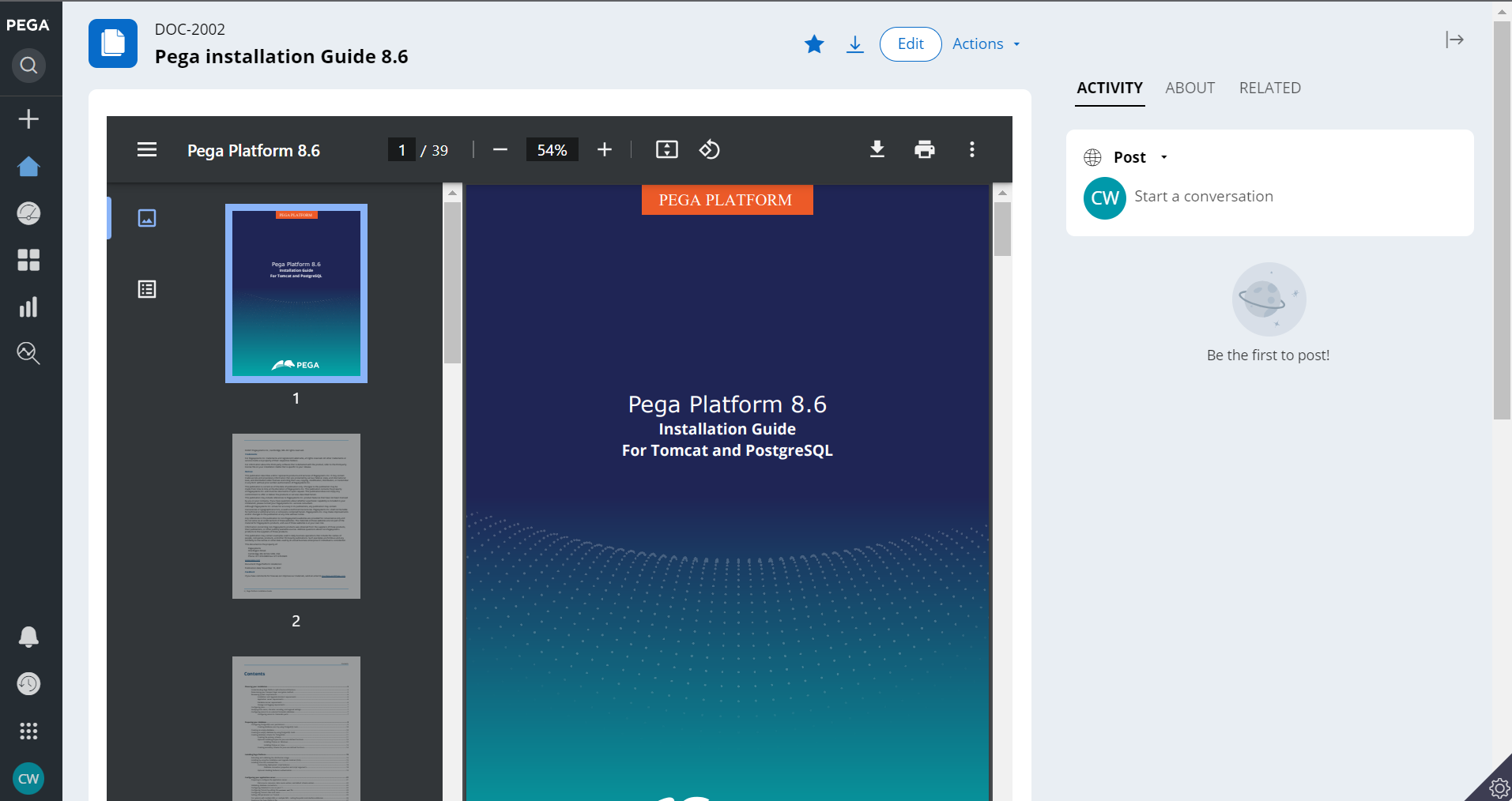Image resolution: width=1512 pixels, height=801 pixels.
Task: Open the Recents clock icon
Action: (x=28, y=683)
